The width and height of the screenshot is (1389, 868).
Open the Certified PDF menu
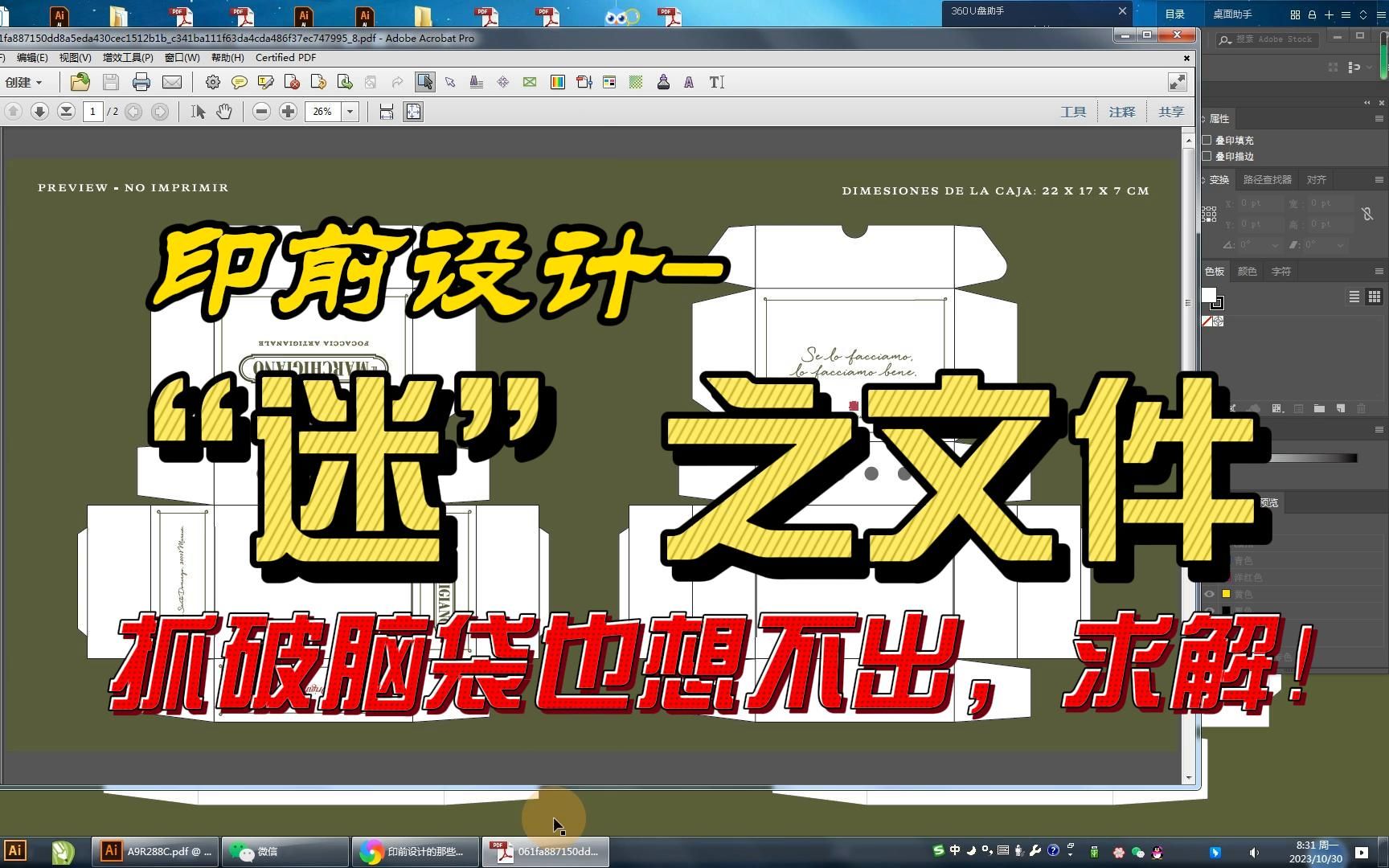coord(285,58)
